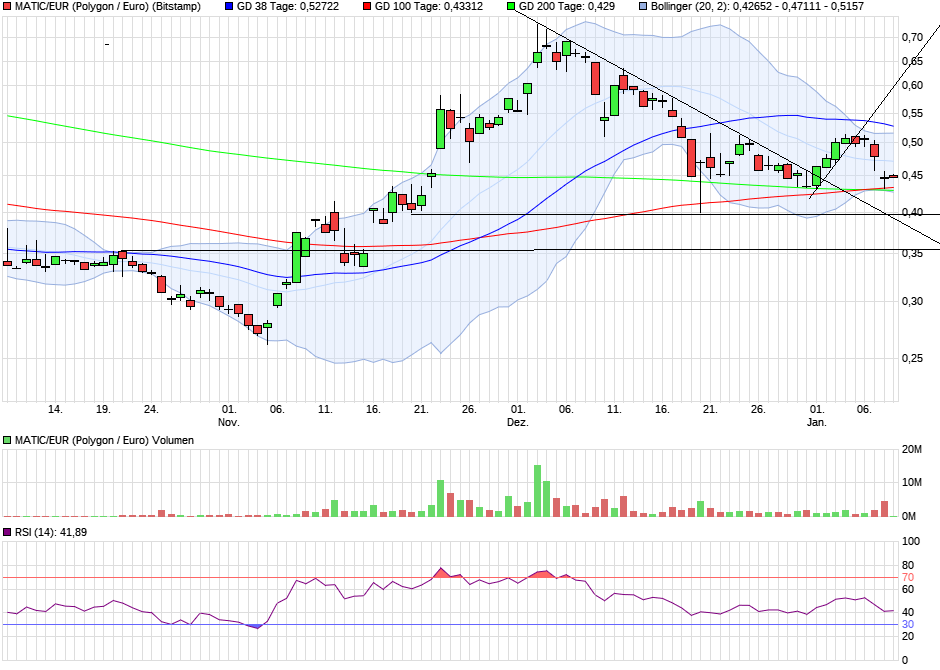Select the MATIC/EUR (Polygon / Euro) (Bitstamp) title
Viewport: 940px width, 670px height.
pos(108,7)
